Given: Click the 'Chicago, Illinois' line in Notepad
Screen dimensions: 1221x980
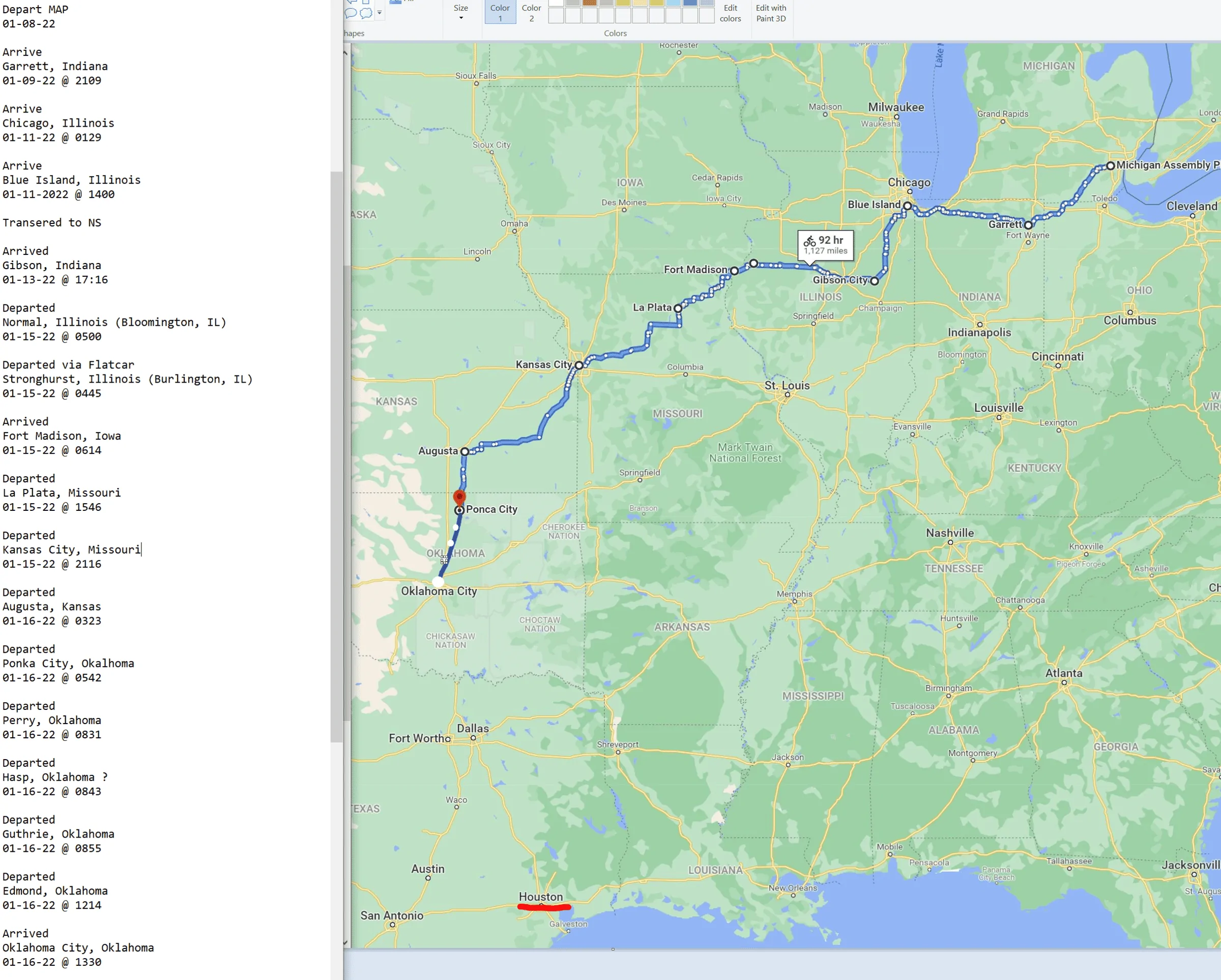Looking at the screenshot, I should tap(59, 123).
